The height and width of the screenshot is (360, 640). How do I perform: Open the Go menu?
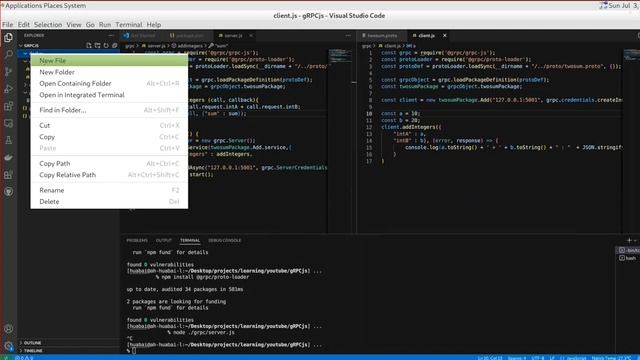point(90,24)
